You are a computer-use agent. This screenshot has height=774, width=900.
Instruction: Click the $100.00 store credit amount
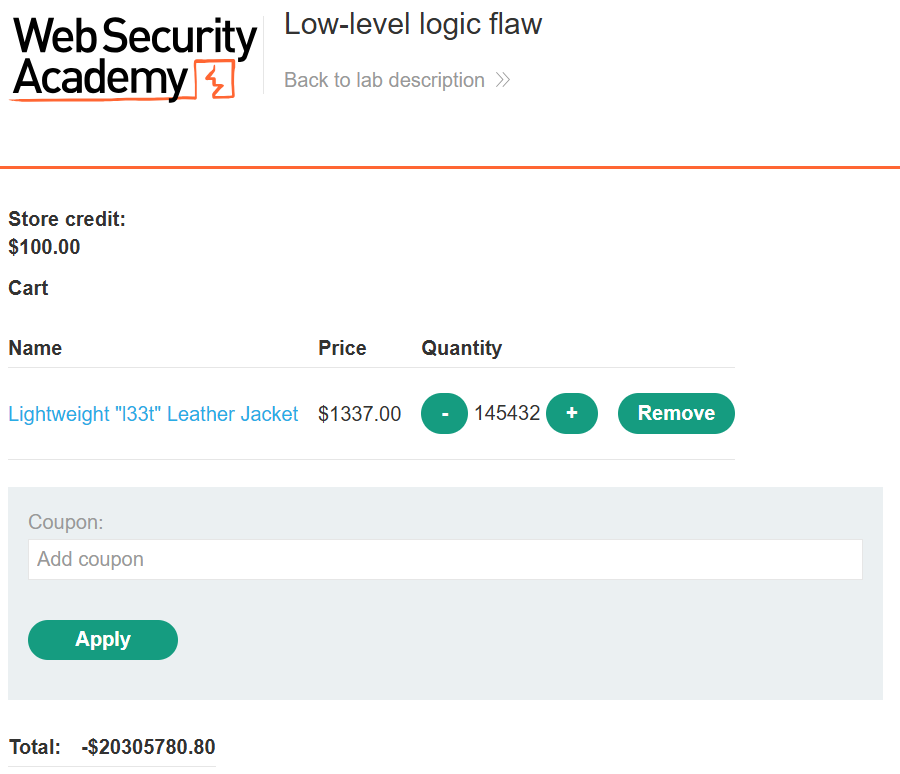pyautogui.click(x=44, y=247)
